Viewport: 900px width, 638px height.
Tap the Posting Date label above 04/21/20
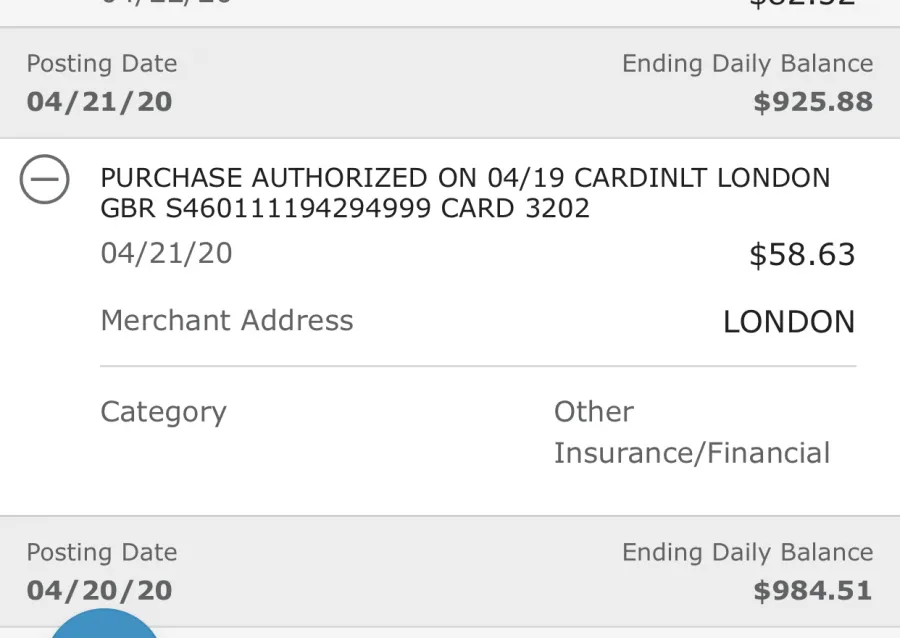[x=102, y=64]
